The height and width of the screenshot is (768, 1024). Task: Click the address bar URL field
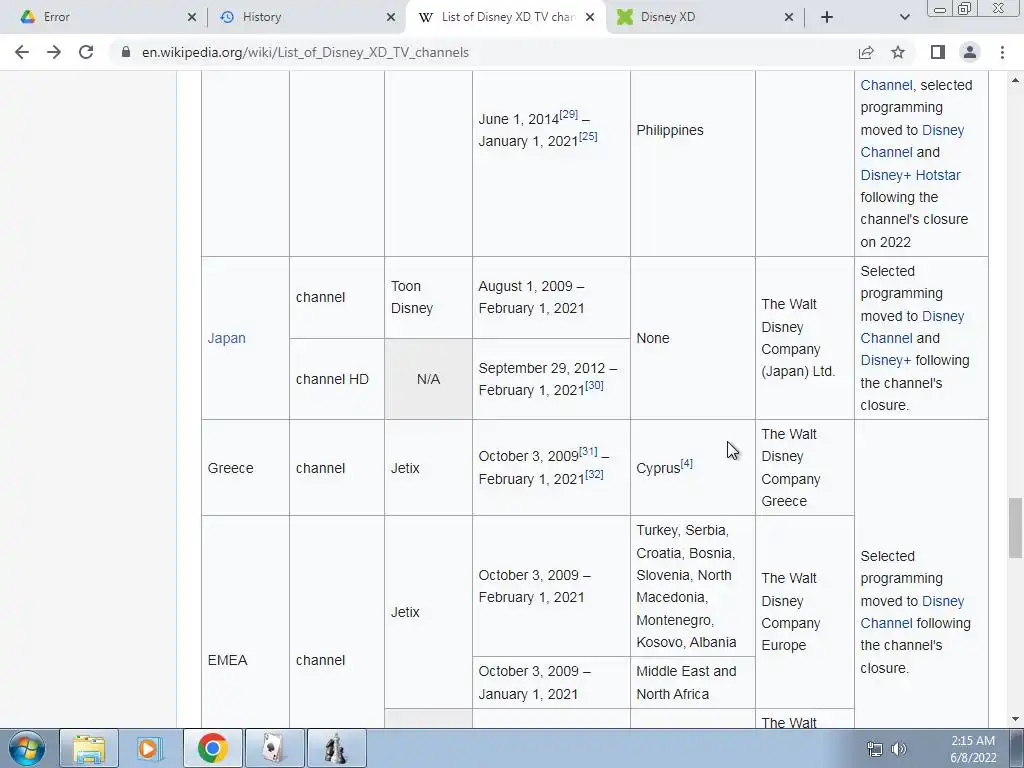click(483, 52)
